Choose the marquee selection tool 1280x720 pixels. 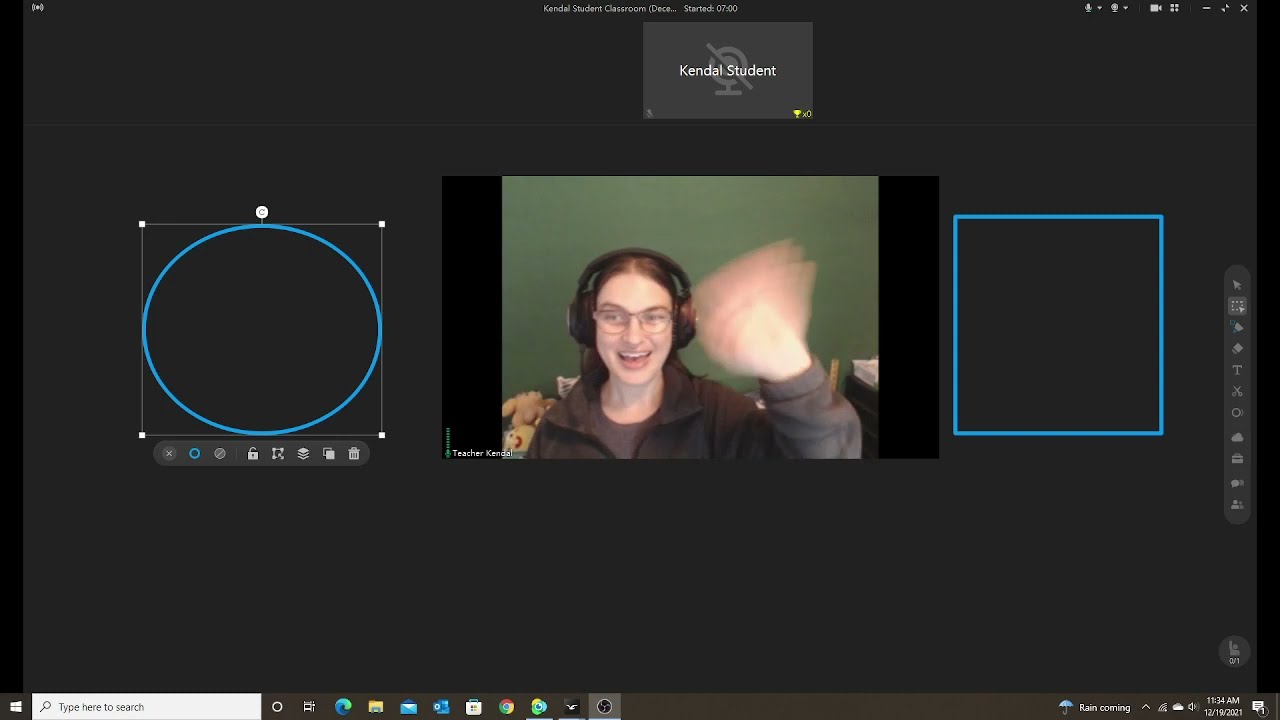(x=1237, y=306)
